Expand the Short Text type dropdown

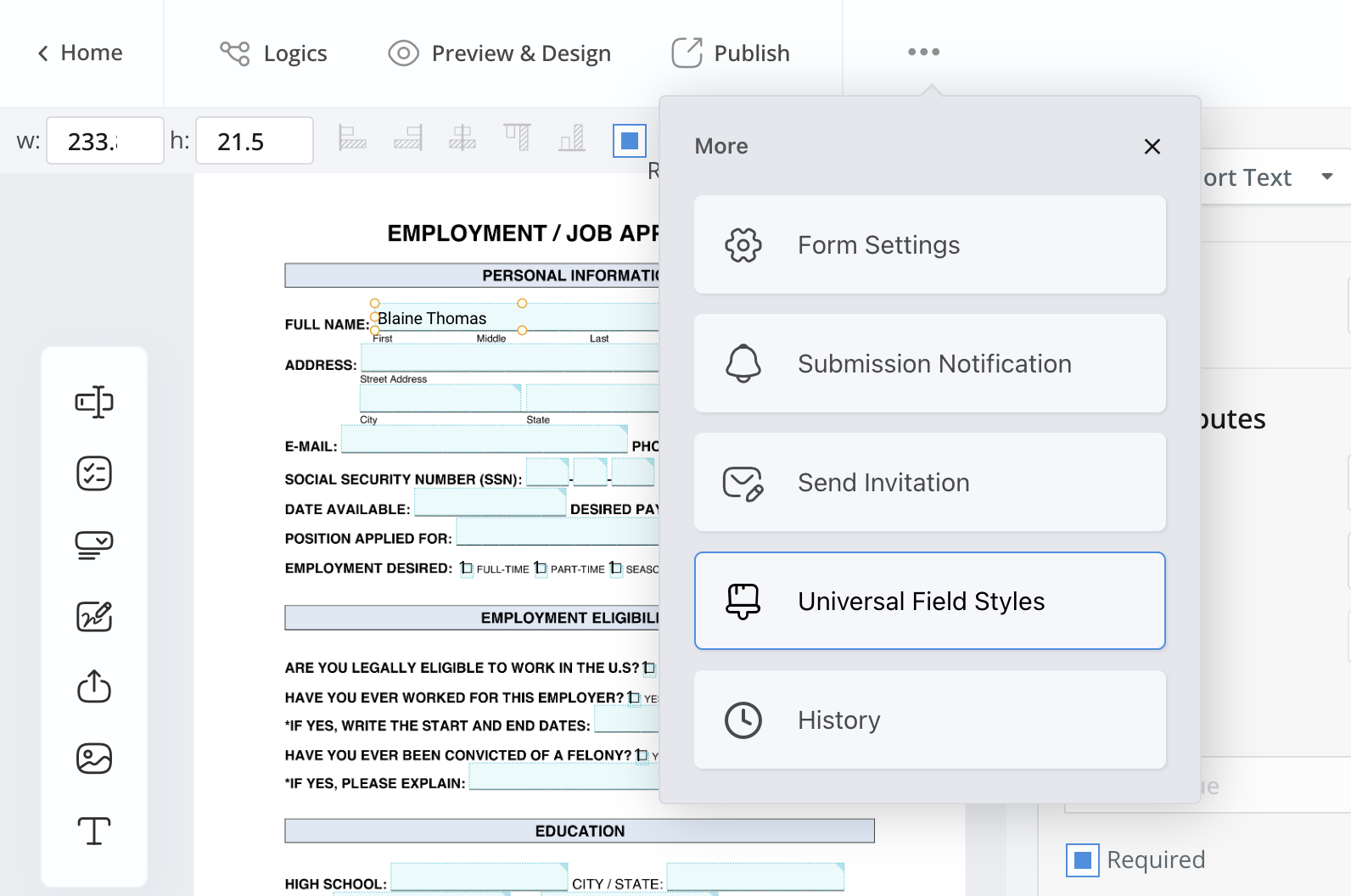(1327, 176)
